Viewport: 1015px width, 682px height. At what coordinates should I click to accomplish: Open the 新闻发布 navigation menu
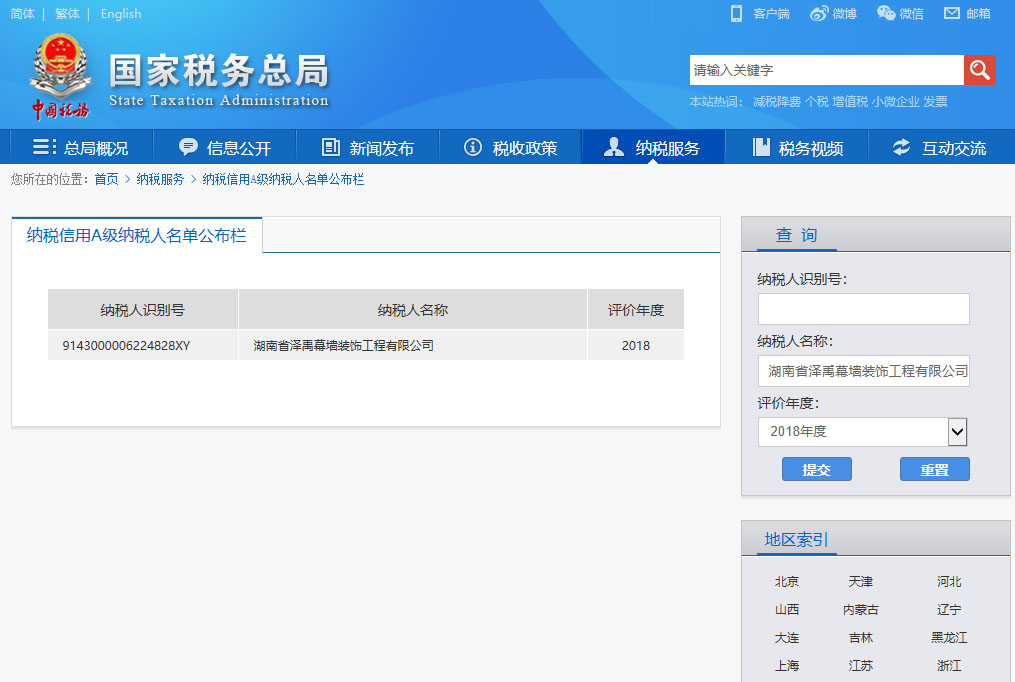(x=367, y=148)
